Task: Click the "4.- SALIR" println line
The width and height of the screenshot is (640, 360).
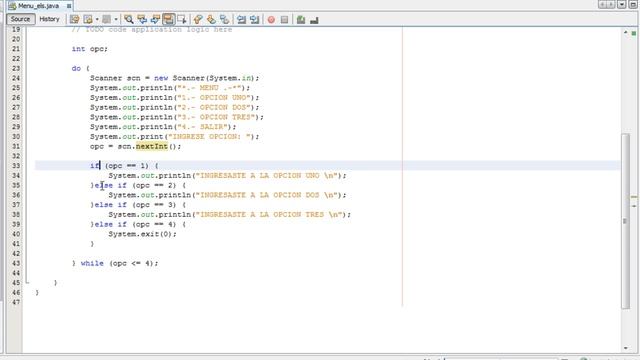Action: coord(163,127)
